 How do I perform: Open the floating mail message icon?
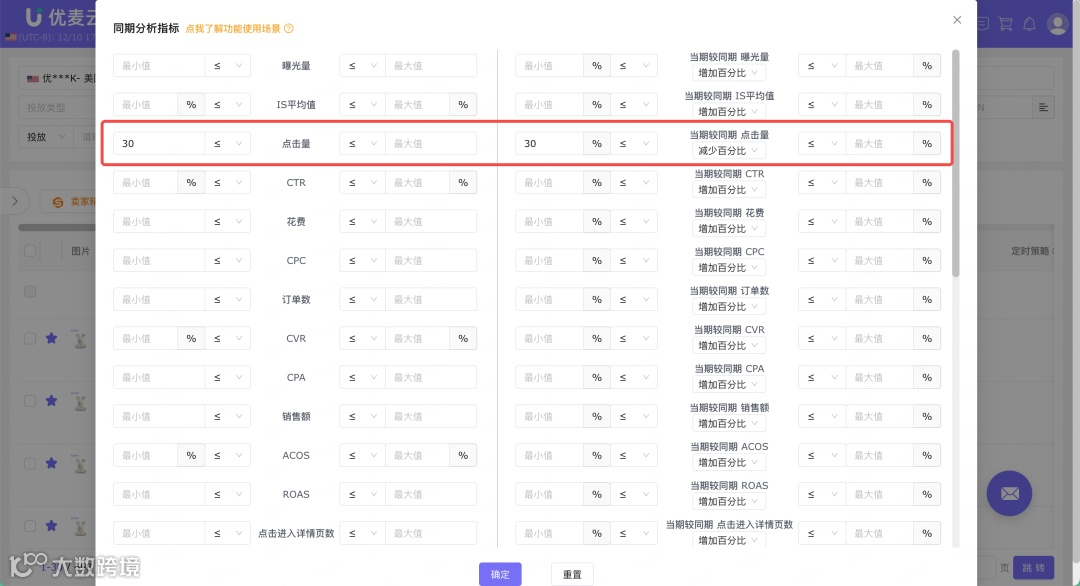coord(1009,493)
